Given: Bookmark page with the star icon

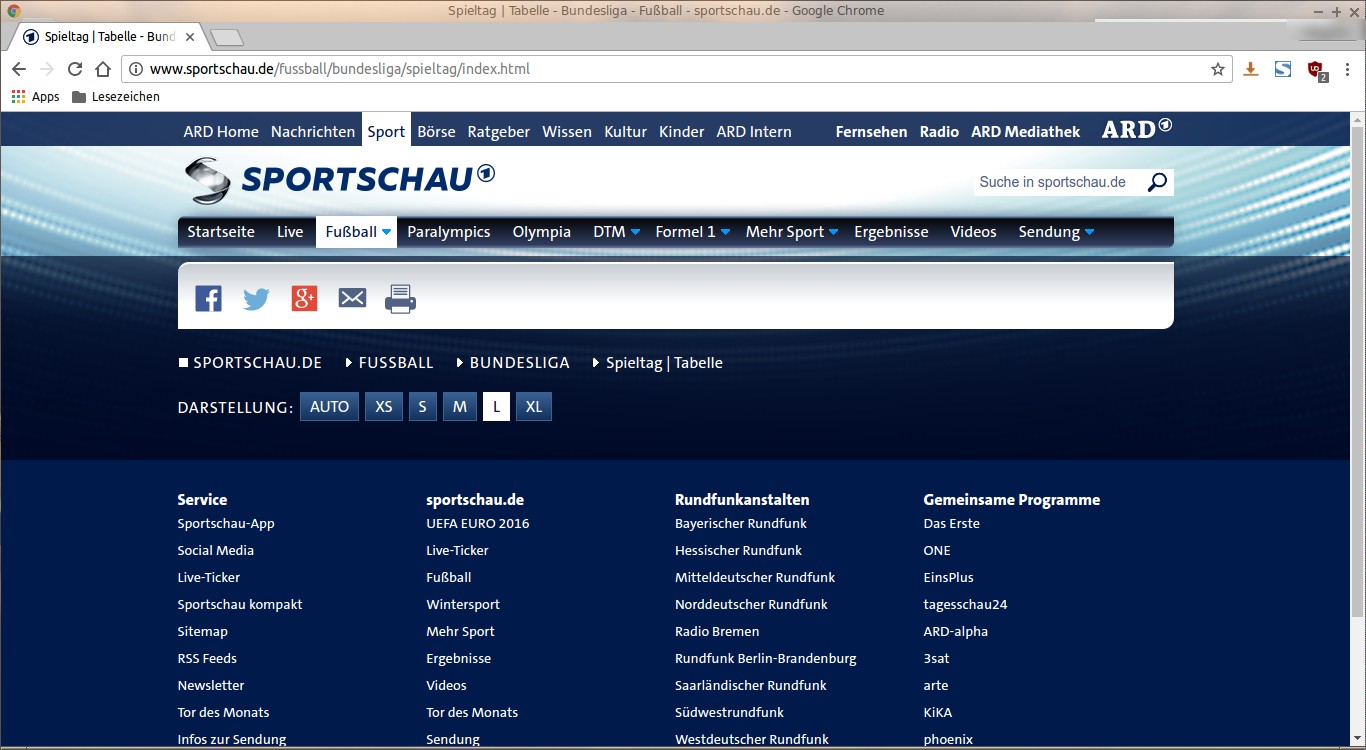Looking at the screenshot, I should pyautogui.click(x=1217, y=69).
